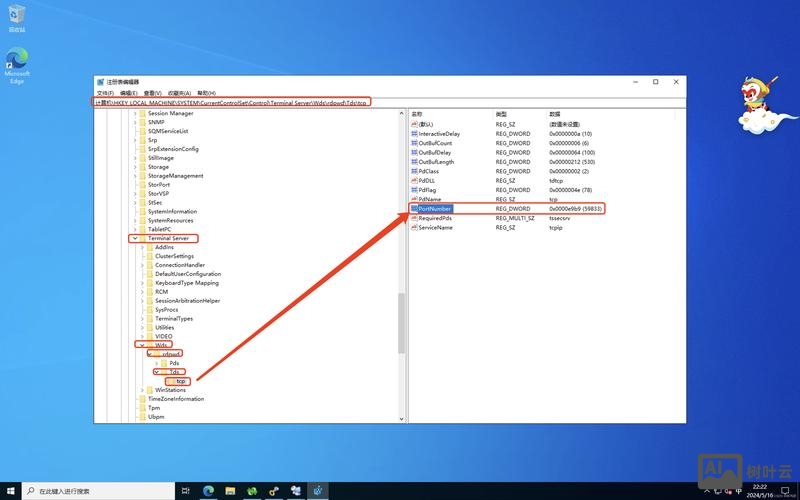Click the Task View taskbar icon
Image resolution: width=800 pixels, height=500 pixels.
click(x=185, y=491)
